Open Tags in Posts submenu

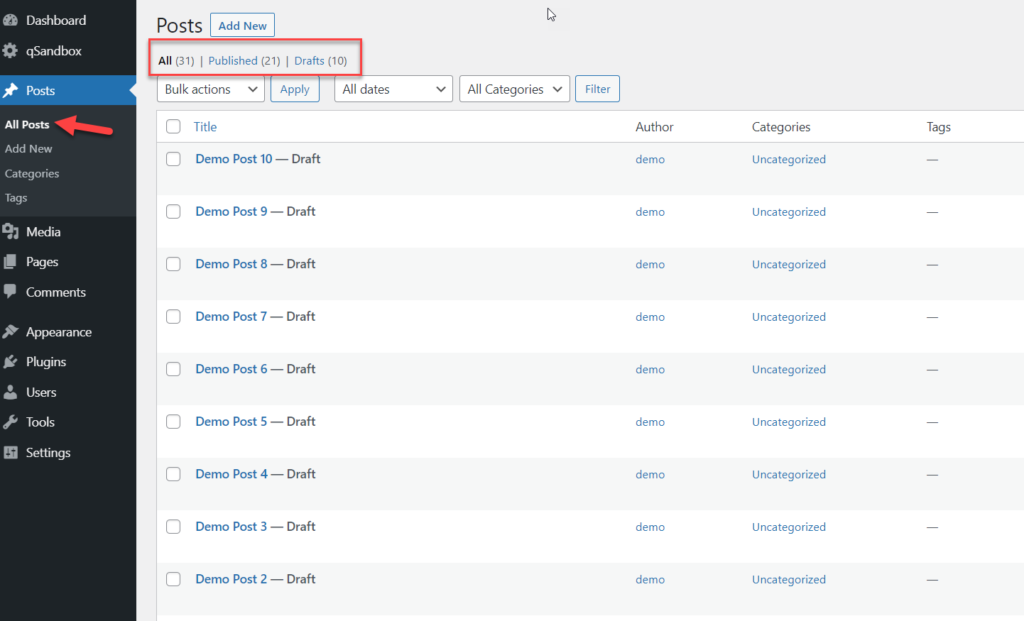pos(16,198)
